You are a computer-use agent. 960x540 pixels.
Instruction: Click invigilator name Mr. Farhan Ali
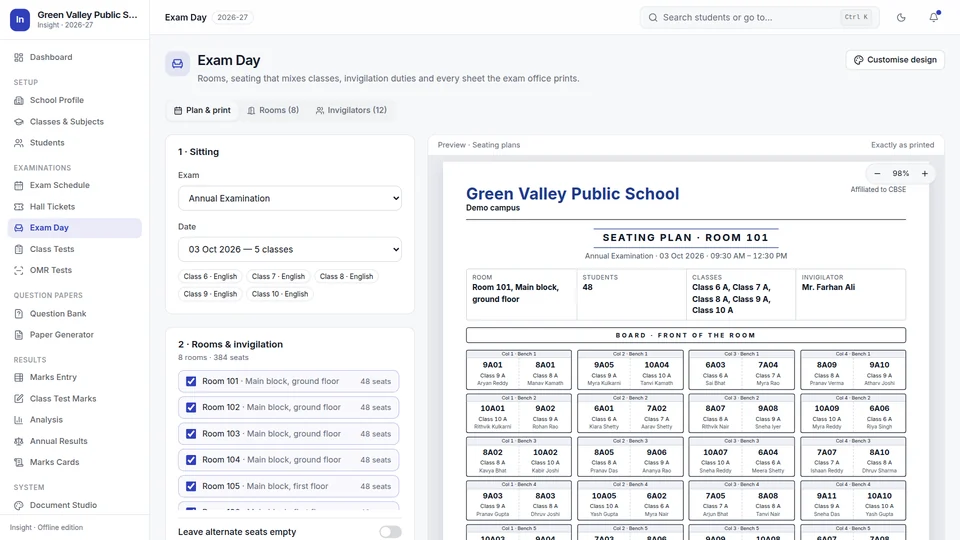pos(828,288)
